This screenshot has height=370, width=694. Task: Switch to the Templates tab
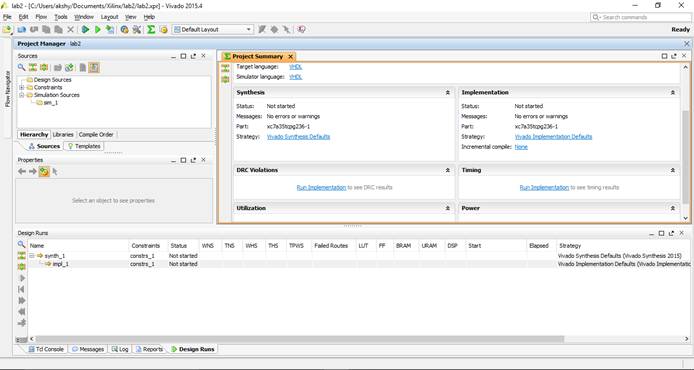pyautogui.click(x=84, y=146)
